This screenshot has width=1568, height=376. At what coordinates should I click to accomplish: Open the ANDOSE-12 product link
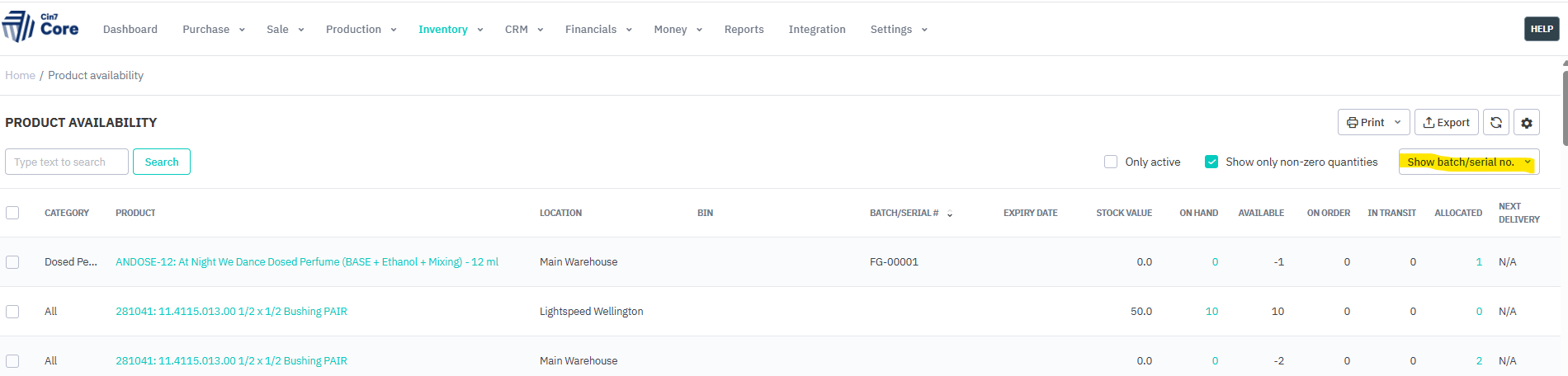[x=307, y=262]
